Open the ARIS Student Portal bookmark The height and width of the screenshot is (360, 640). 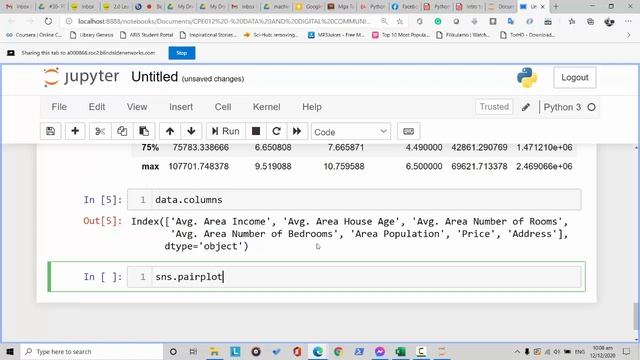[x=147, y=35]
